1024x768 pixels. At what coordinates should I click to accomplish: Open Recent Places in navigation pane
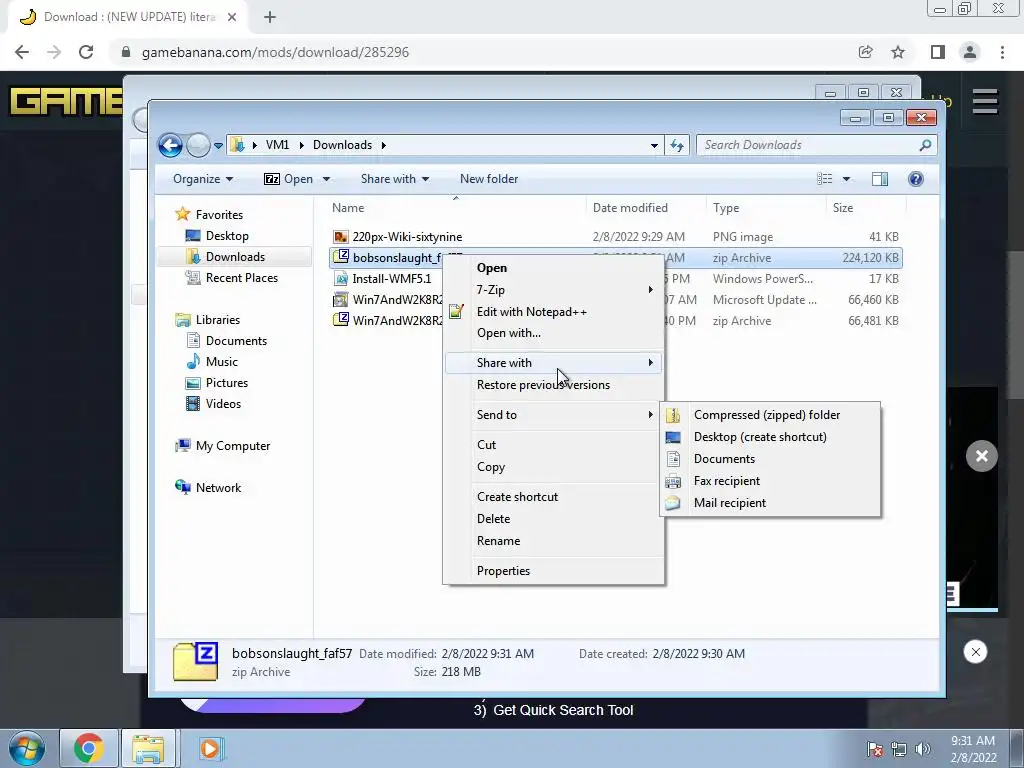point(232,278)
